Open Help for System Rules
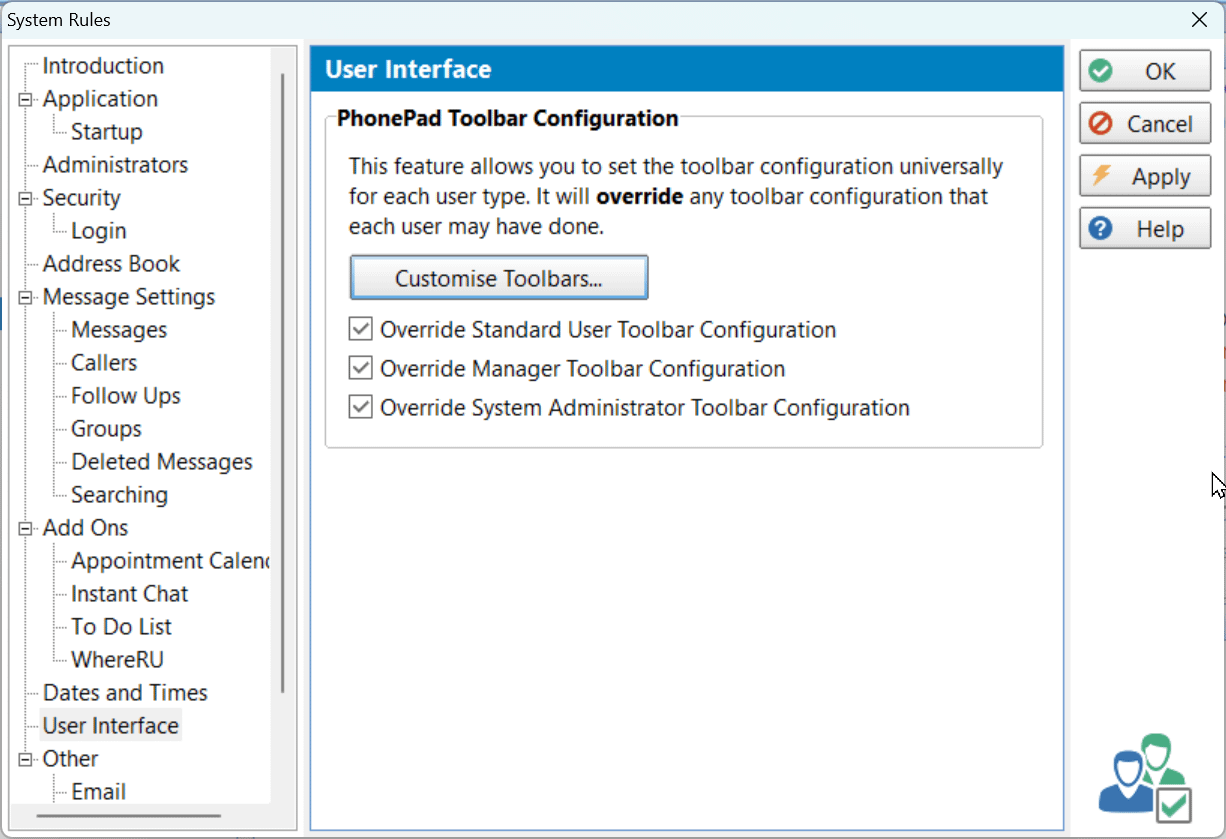 (x=1145, y=229)
